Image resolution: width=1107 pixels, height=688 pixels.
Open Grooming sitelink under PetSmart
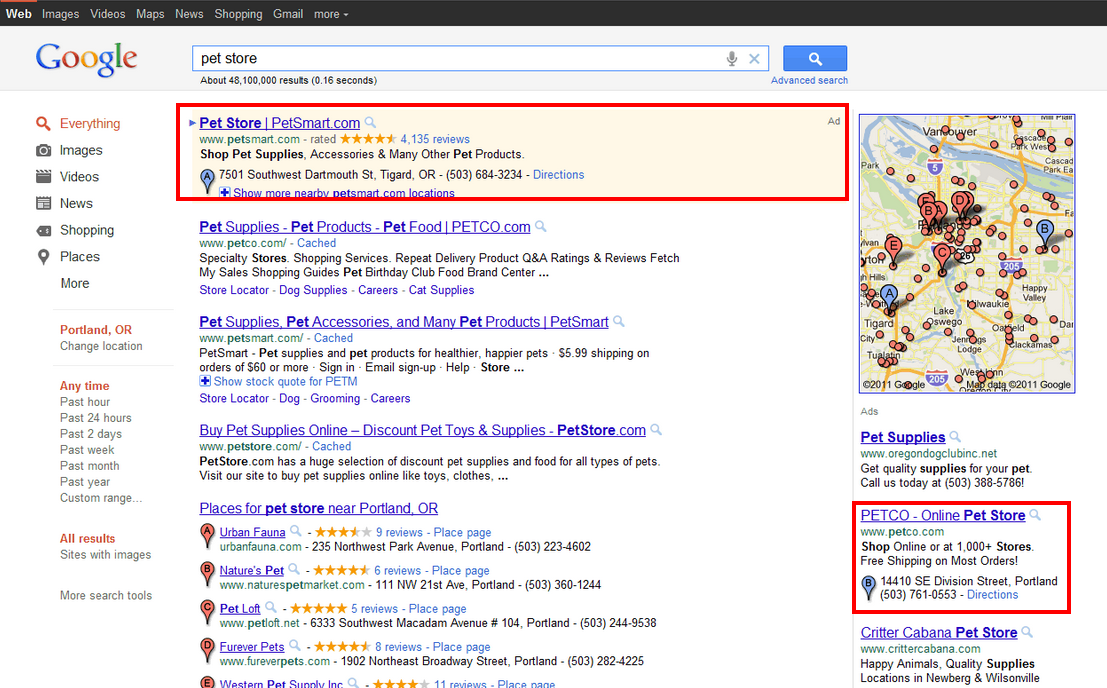[x=335, y=399]
